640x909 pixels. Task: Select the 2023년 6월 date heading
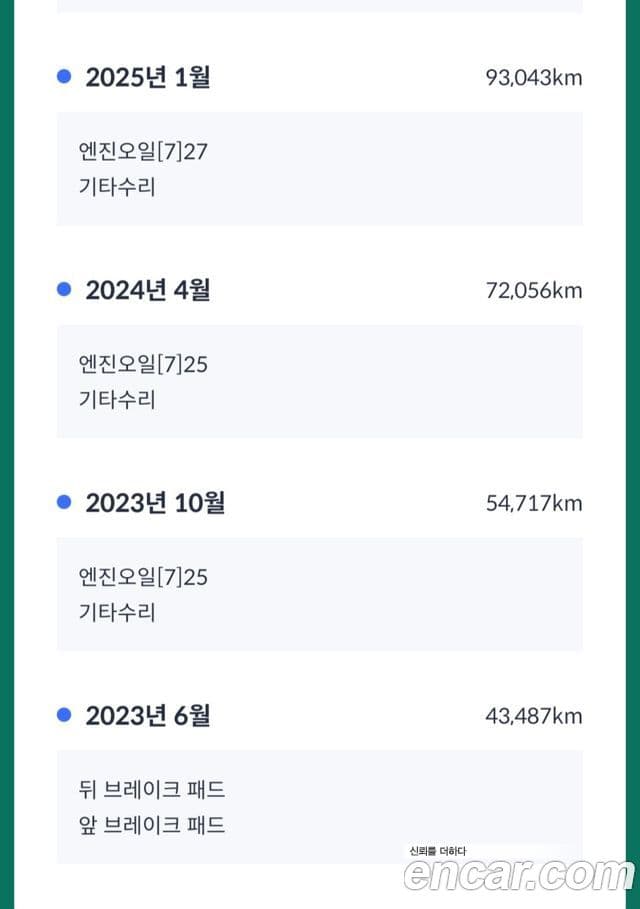click(x=148, y=715)
